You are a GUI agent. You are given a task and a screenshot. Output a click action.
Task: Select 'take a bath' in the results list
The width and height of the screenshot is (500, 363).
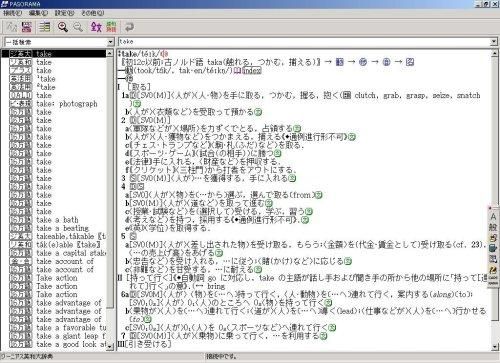click(x=58, y=220)
